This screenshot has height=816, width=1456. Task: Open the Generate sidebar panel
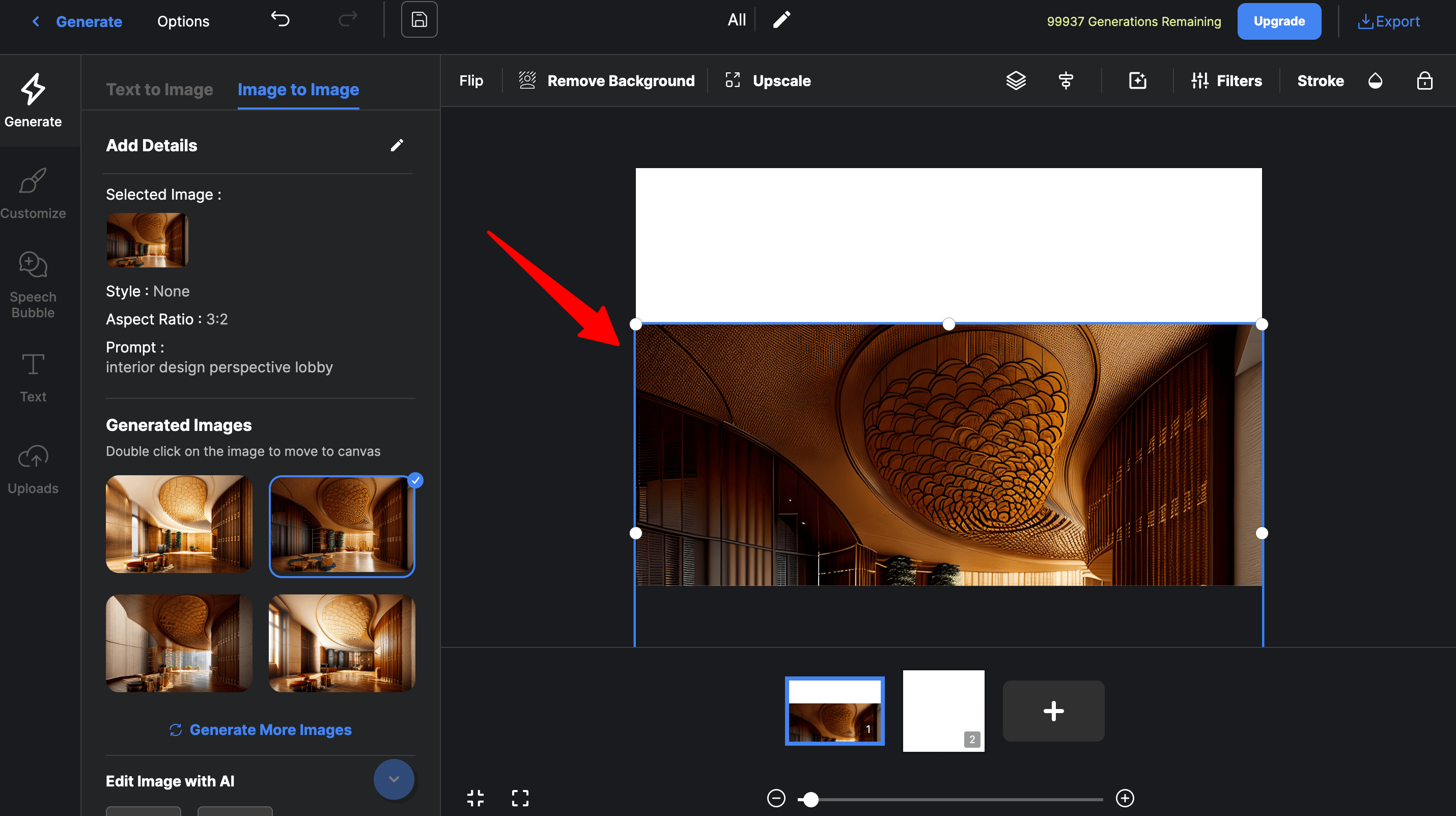(34, 101)
